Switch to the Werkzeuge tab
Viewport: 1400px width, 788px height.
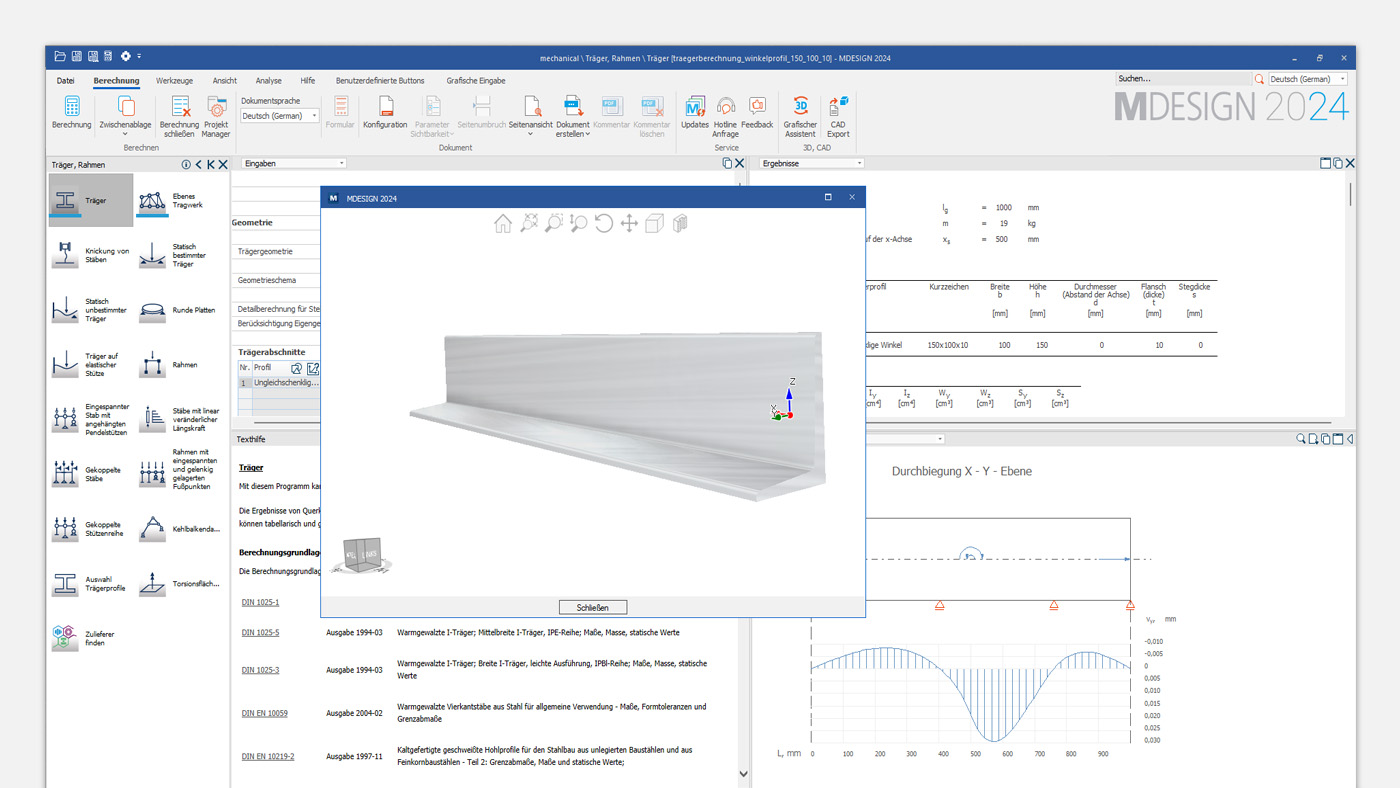click(x=174, y=81)
